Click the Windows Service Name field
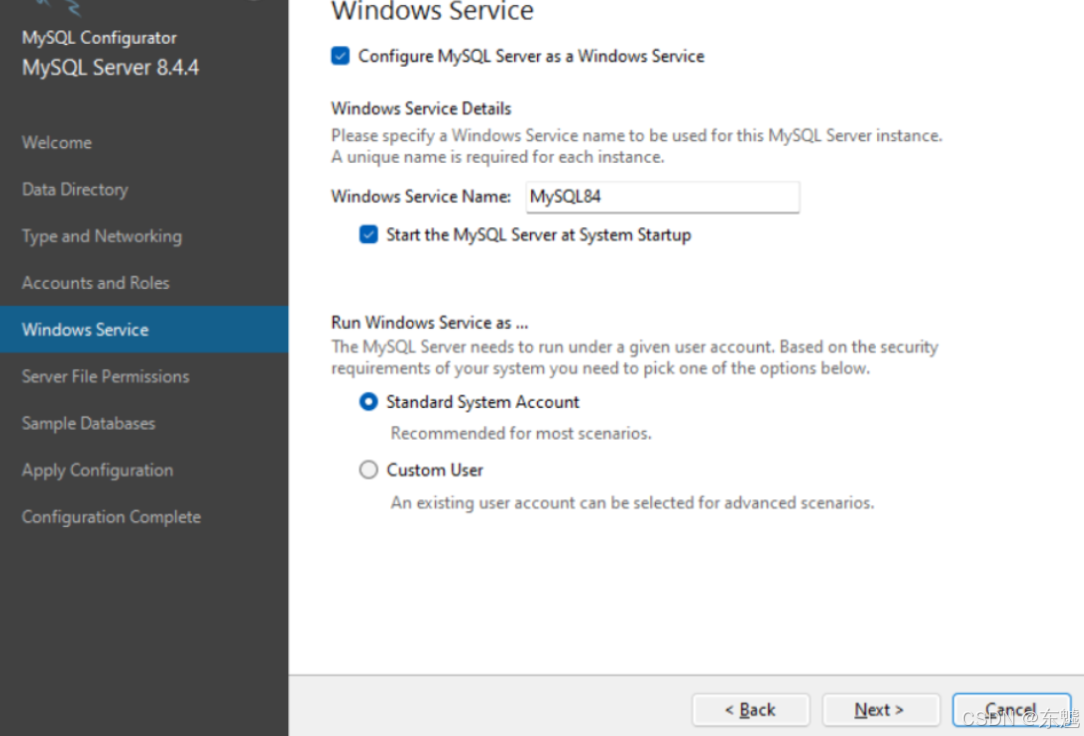The width and height of the screenshot is (1084, 736). (x=662, y=197)
